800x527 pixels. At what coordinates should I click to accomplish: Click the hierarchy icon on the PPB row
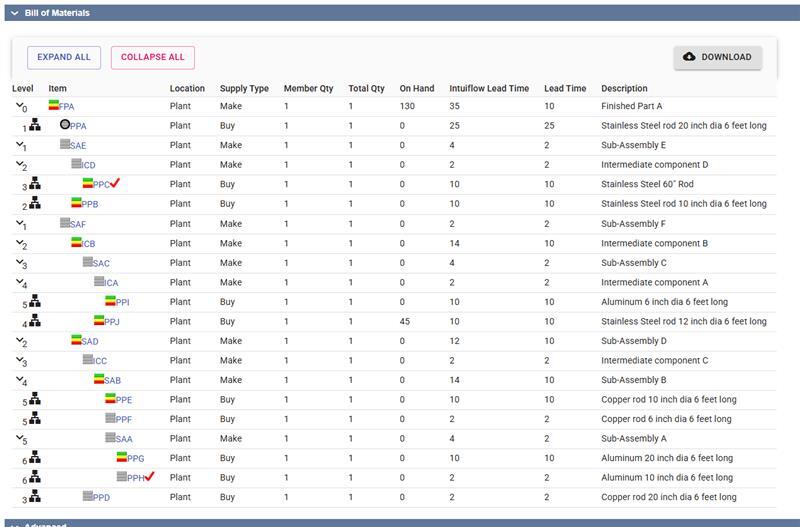(x=34, y=203)
